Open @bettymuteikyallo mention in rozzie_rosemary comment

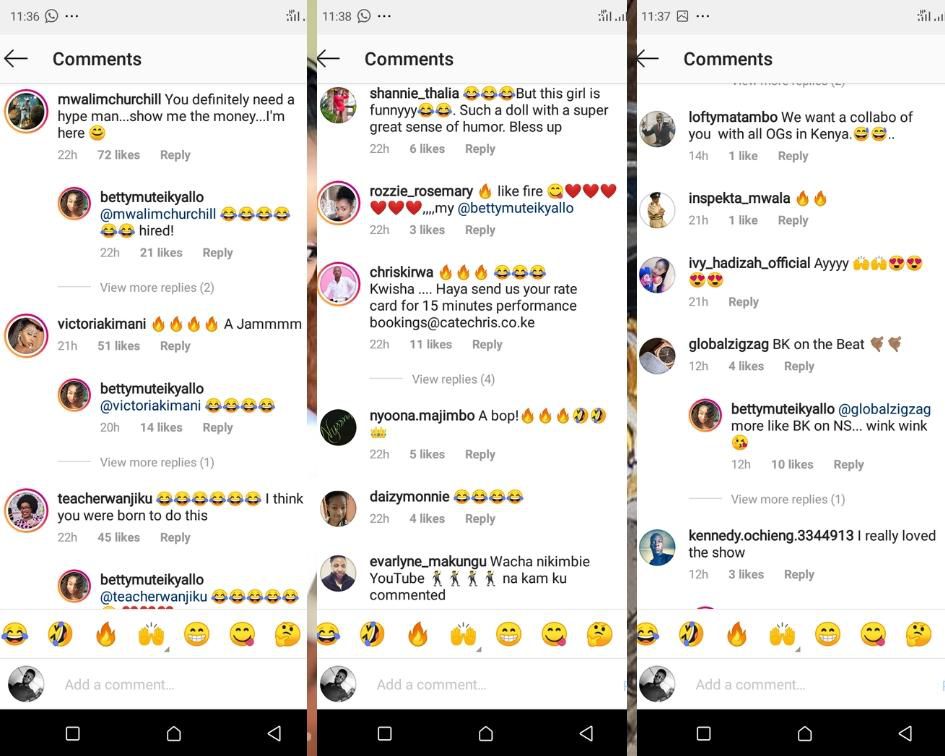(x=515, y=208)
